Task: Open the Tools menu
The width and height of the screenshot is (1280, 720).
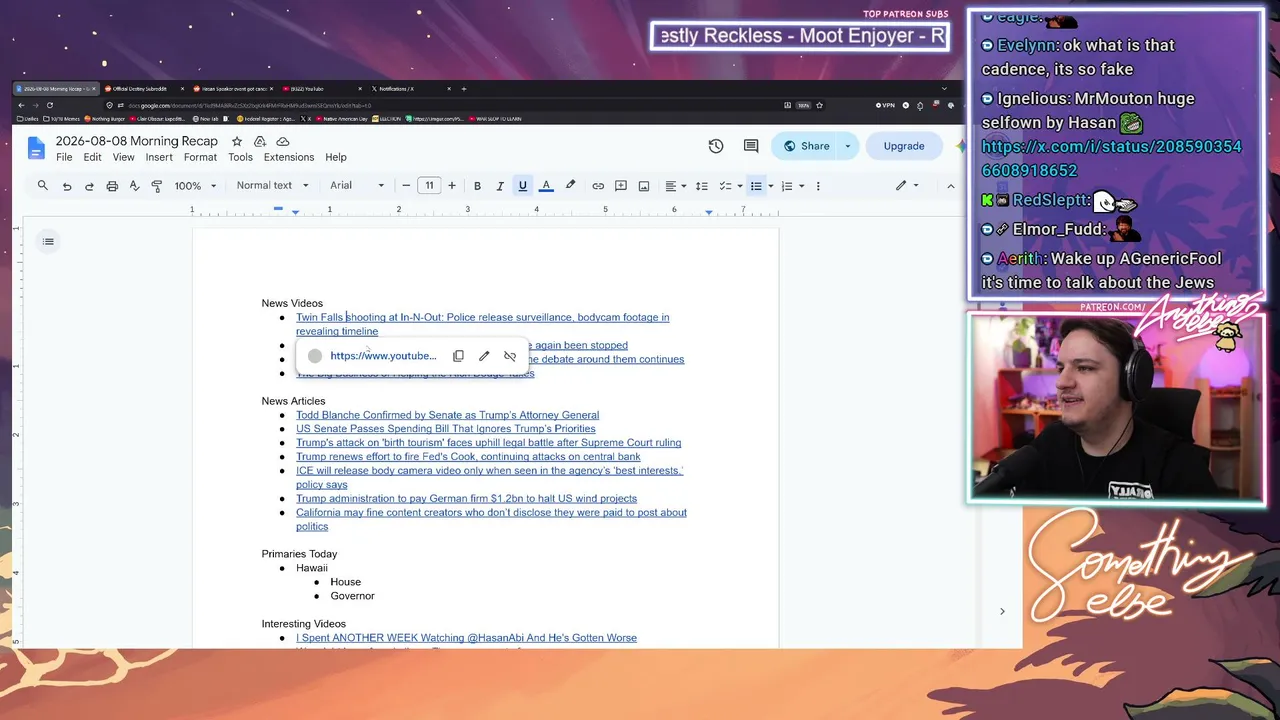Action: 240,158
